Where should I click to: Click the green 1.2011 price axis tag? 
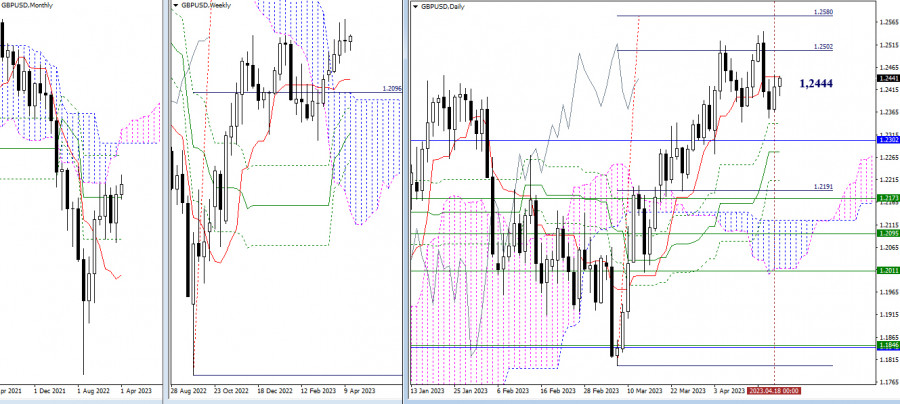point(887,270)
